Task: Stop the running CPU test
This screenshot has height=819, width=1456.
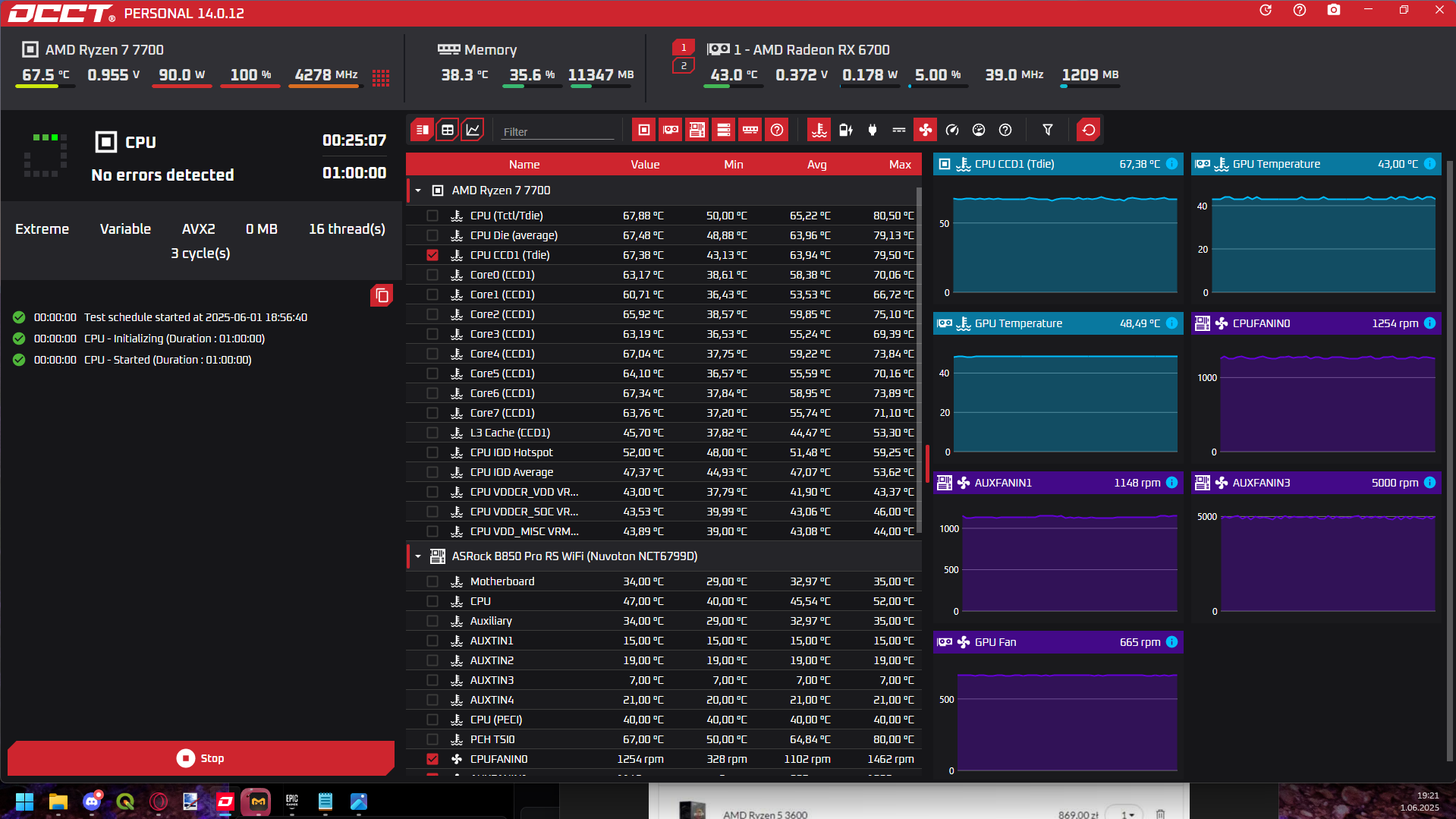Action: [201, 758]
